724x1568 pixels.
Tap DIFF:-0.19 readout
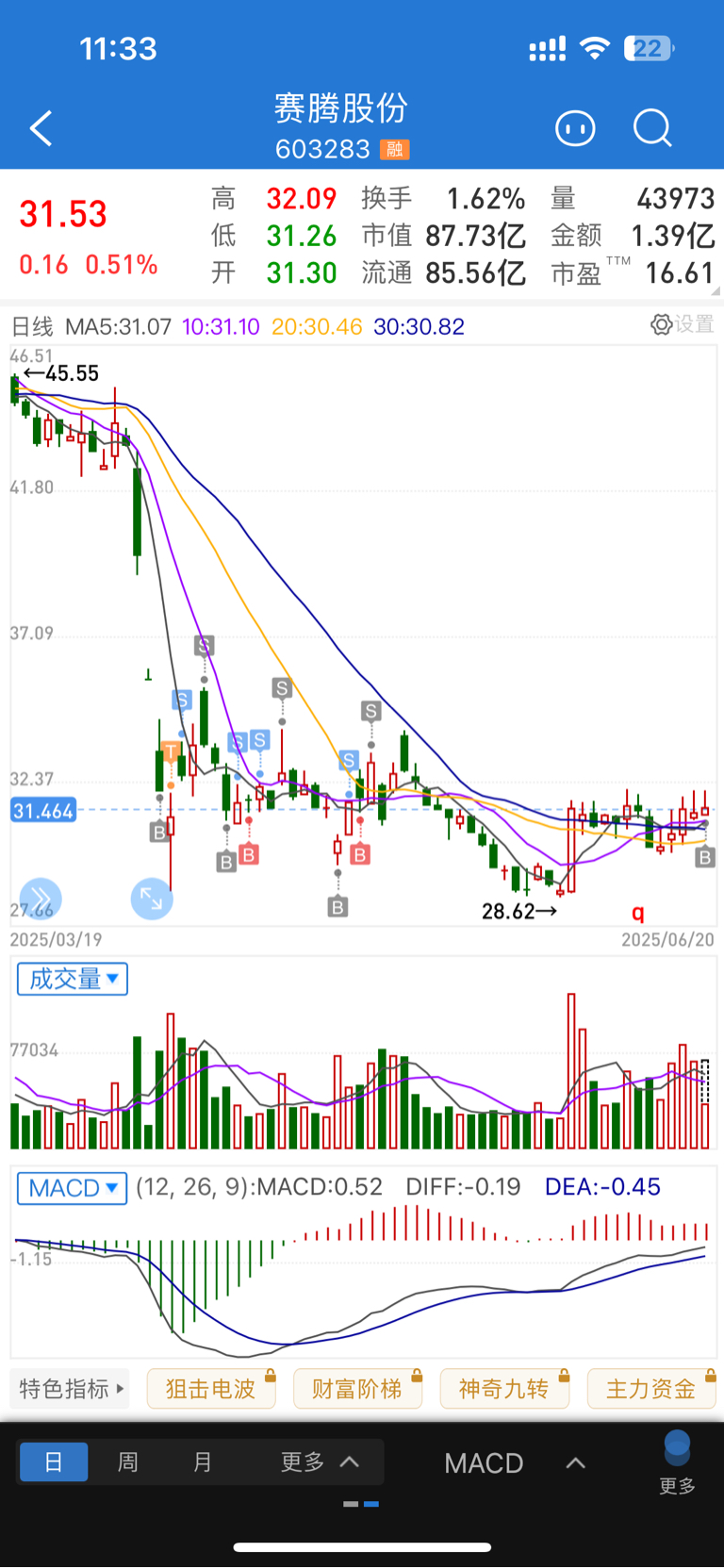[463, 1186]
